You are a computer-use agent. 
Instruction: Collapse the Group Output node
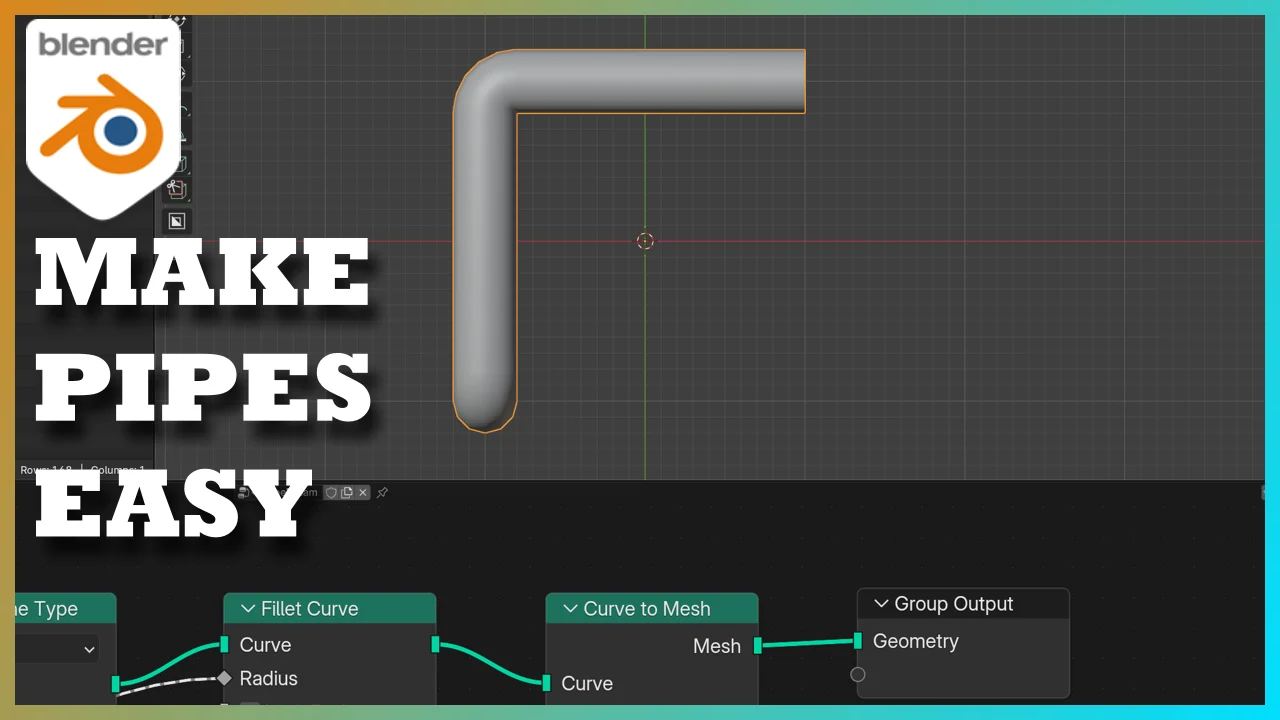tap(881, 603)
